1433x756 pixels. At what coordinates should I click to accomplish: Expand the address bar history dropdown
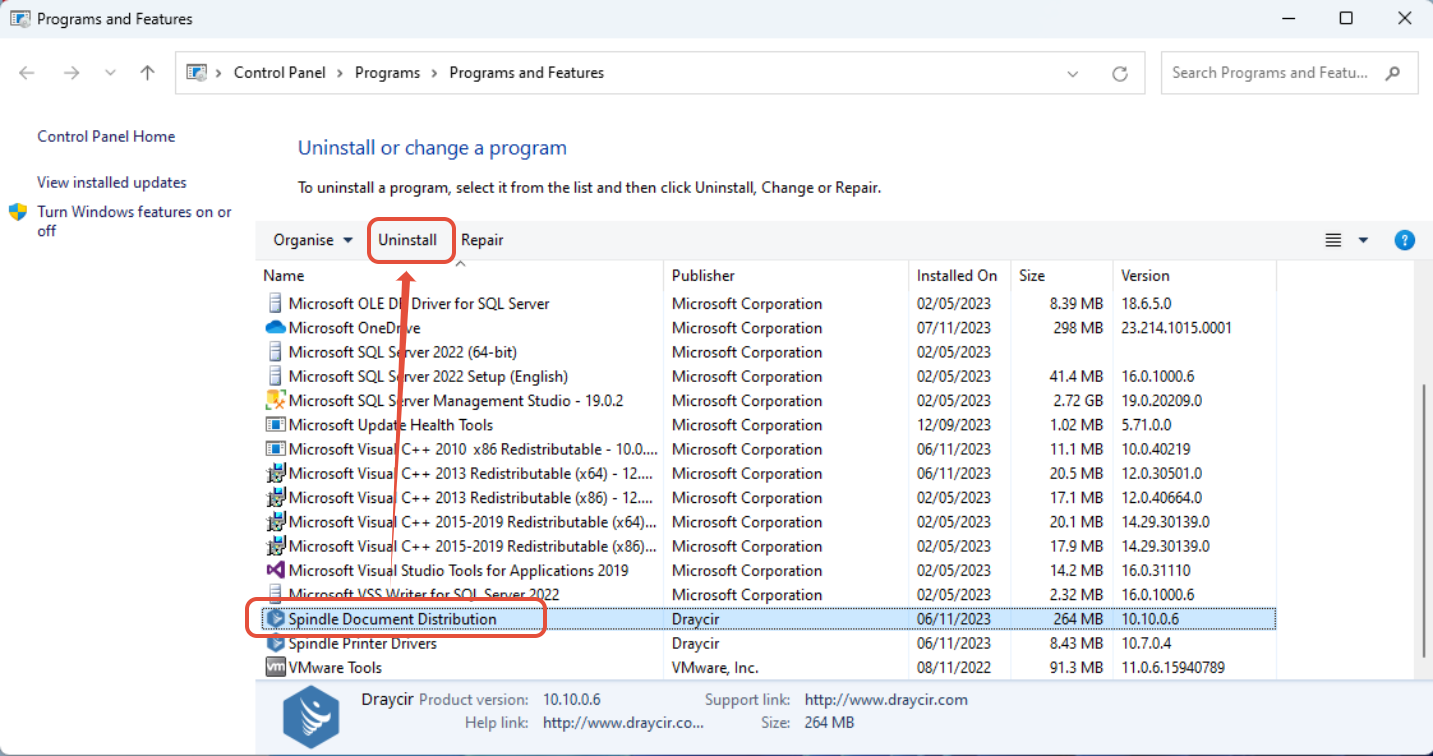1073,73
